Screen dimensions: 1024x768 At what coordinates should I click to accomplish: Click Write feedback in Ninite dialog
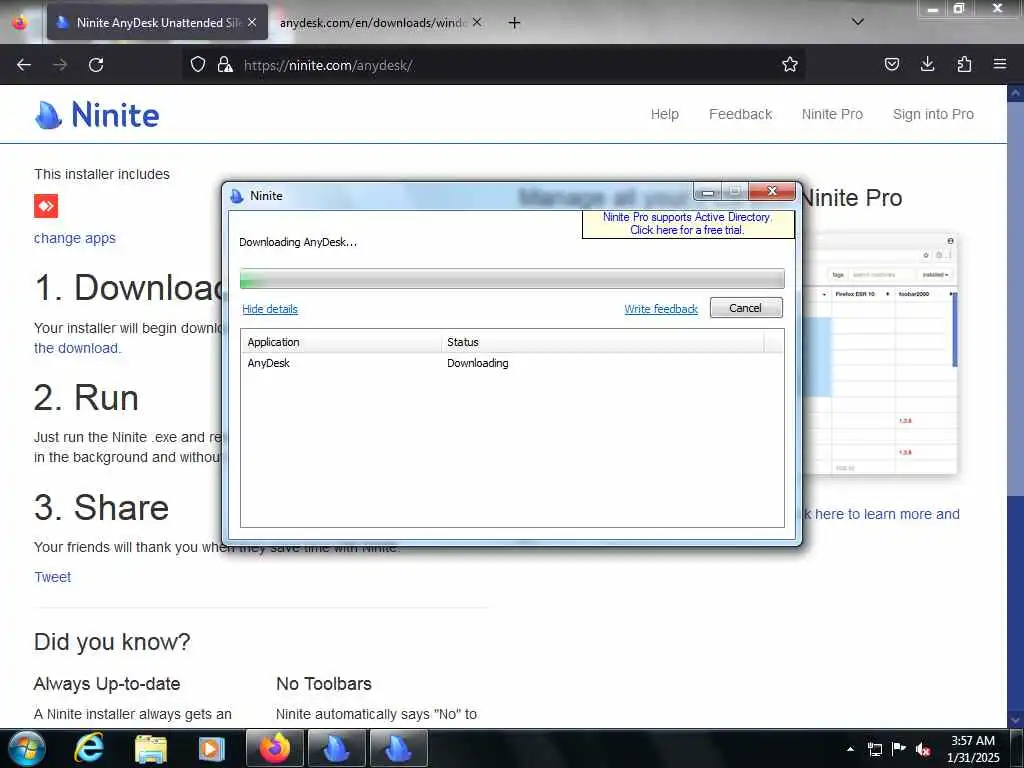pos(661,309)
